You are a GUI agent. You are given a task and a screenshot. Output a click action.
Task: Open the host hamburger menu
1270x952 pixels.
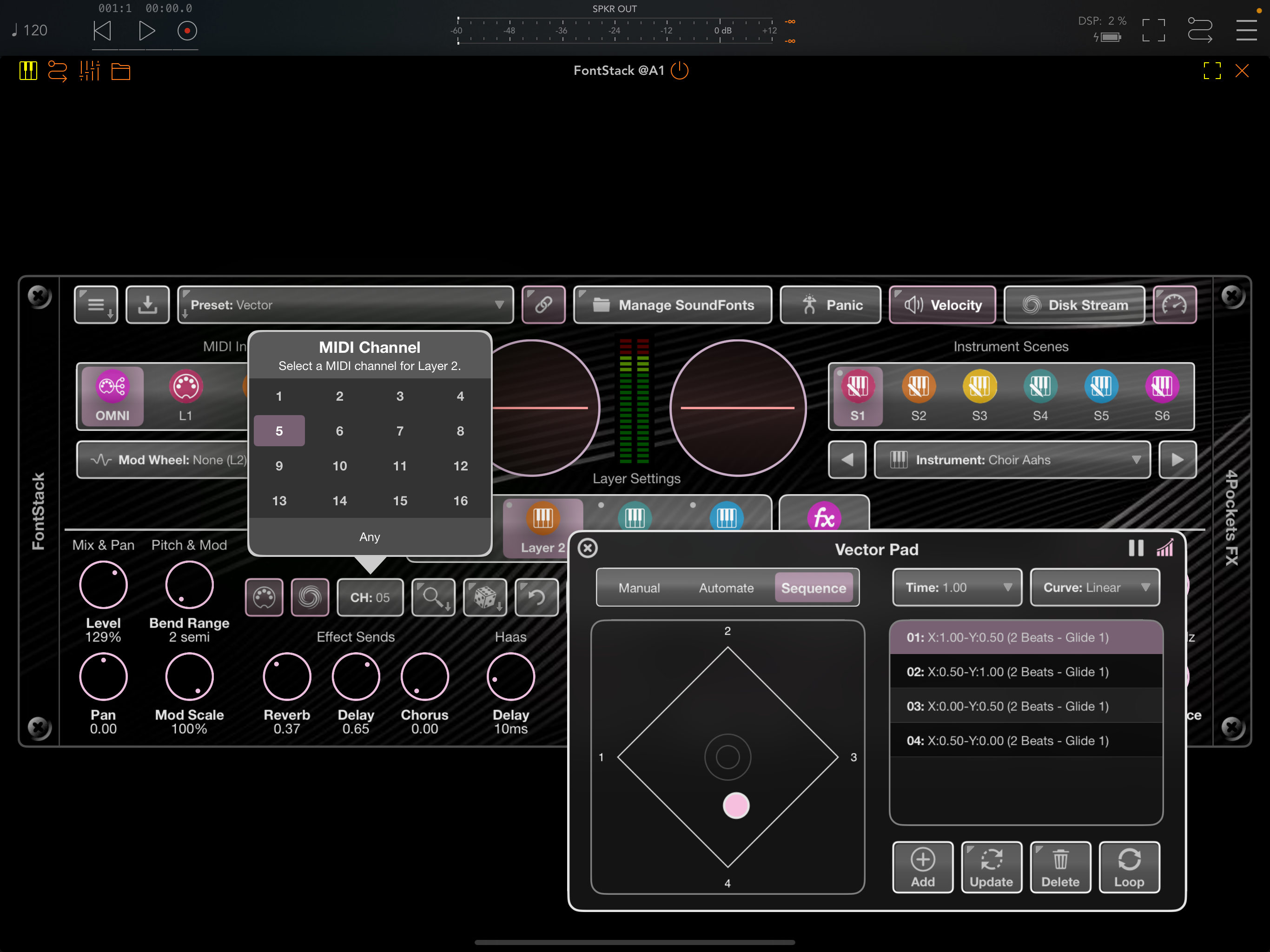[x=1246, y=30]
